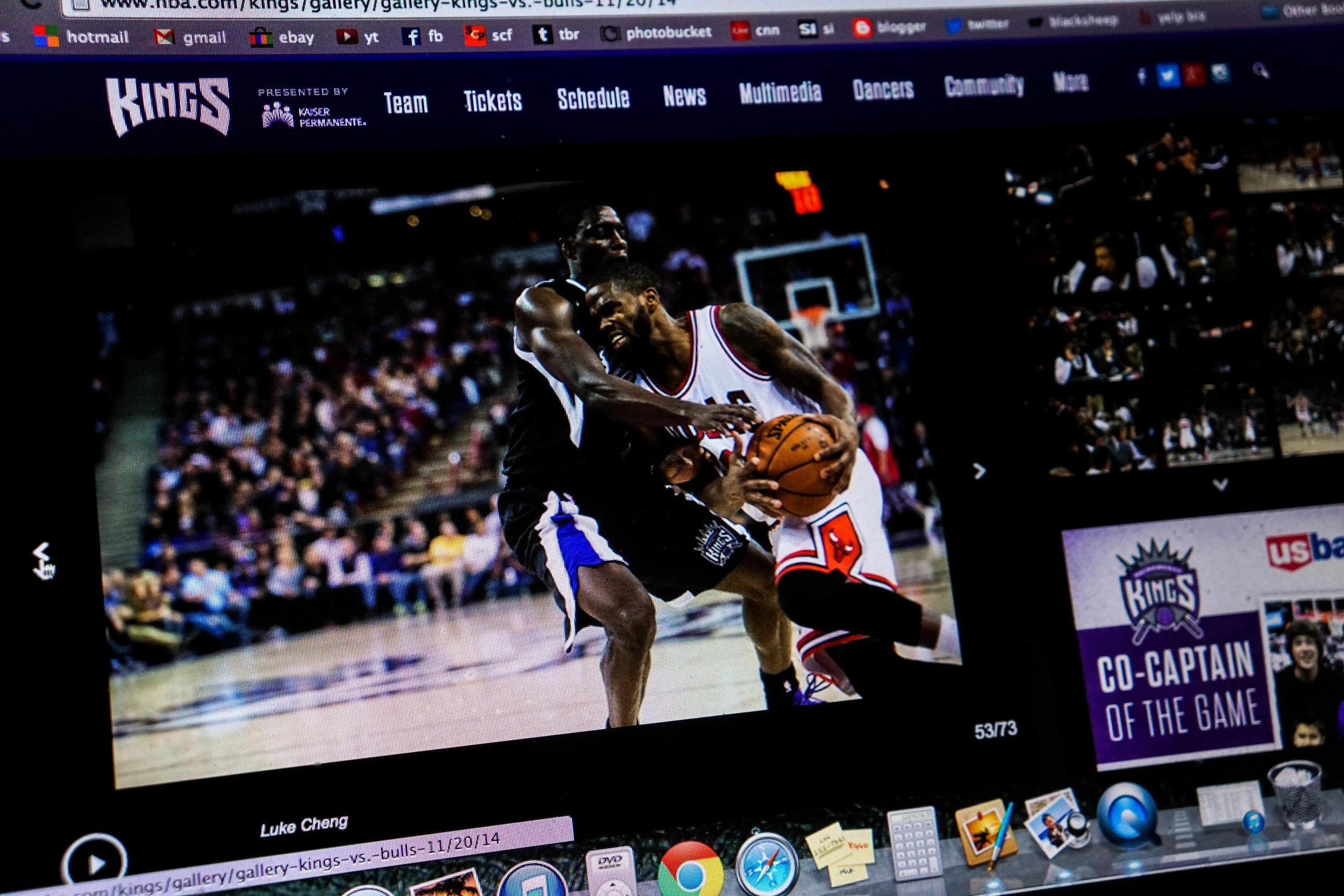This screenshot has height=896, width=1344.
Task: Go to next gallery photo arrow
Action: tap(979, 471)
